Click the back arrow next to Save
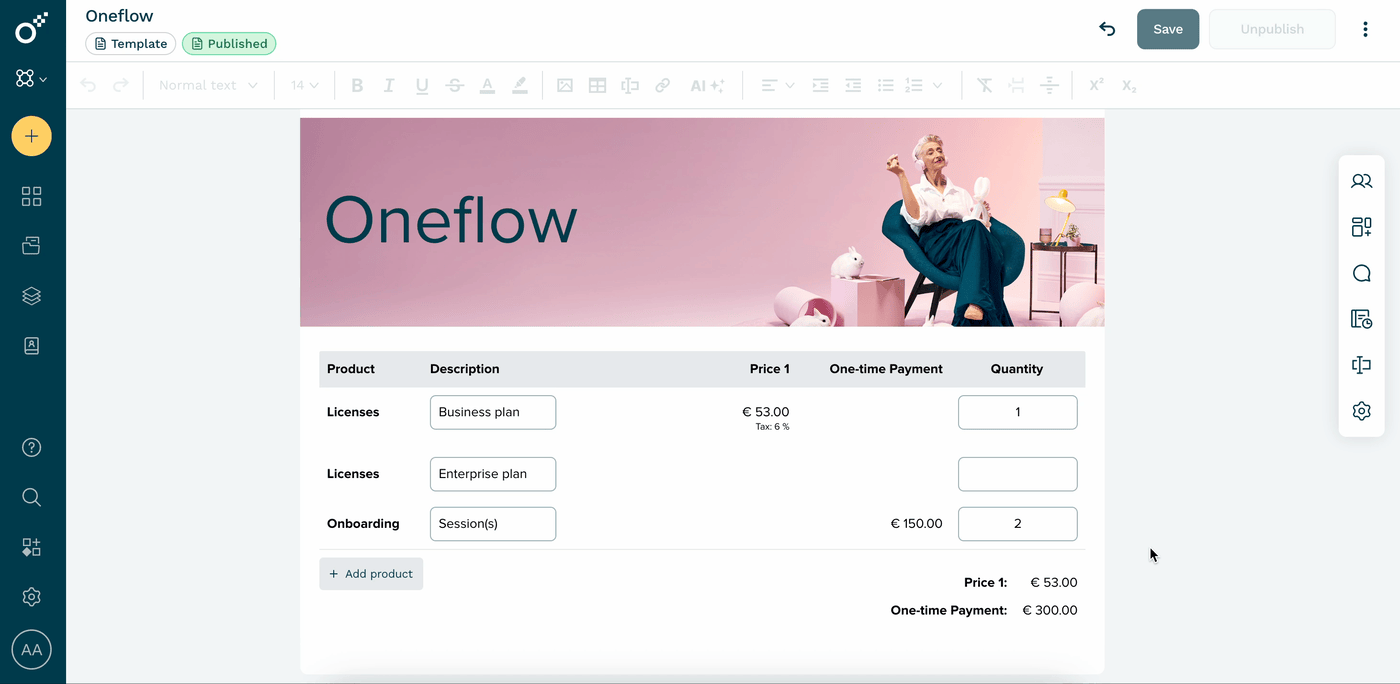The width and height of the screenshot is (1400, 684). point(1107,29)
